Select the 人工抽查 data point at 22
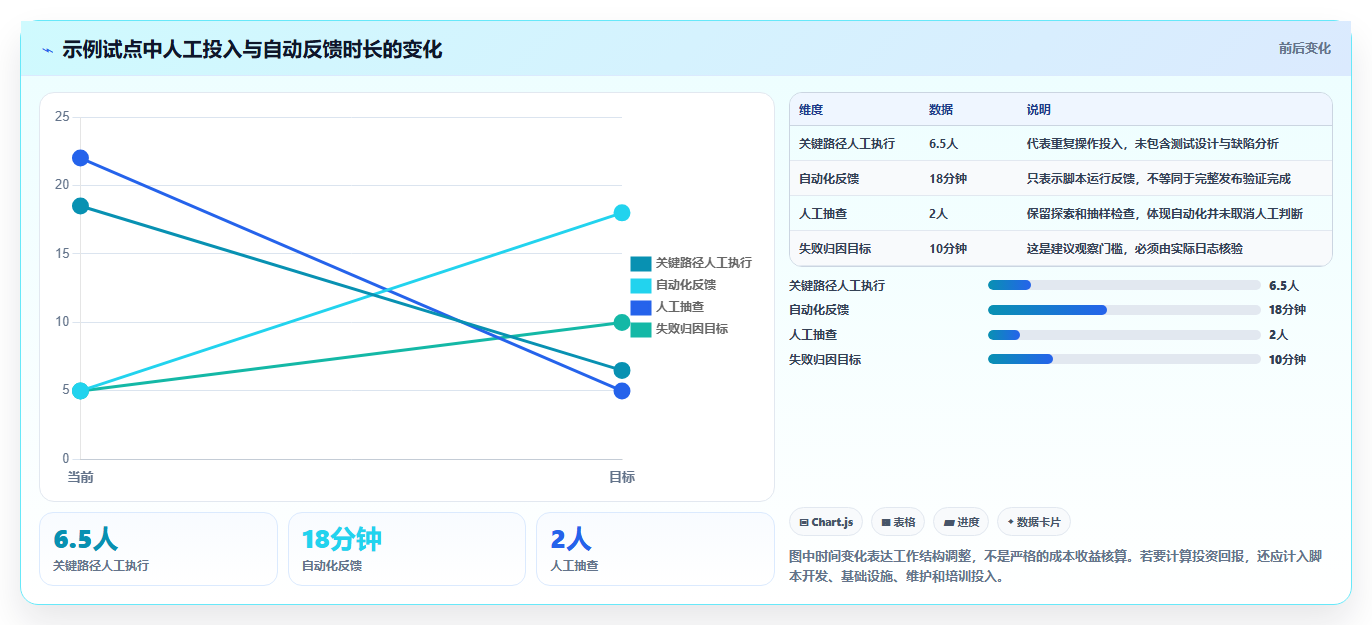This screenshot has height=625, width=1372. tap(81, 158)
